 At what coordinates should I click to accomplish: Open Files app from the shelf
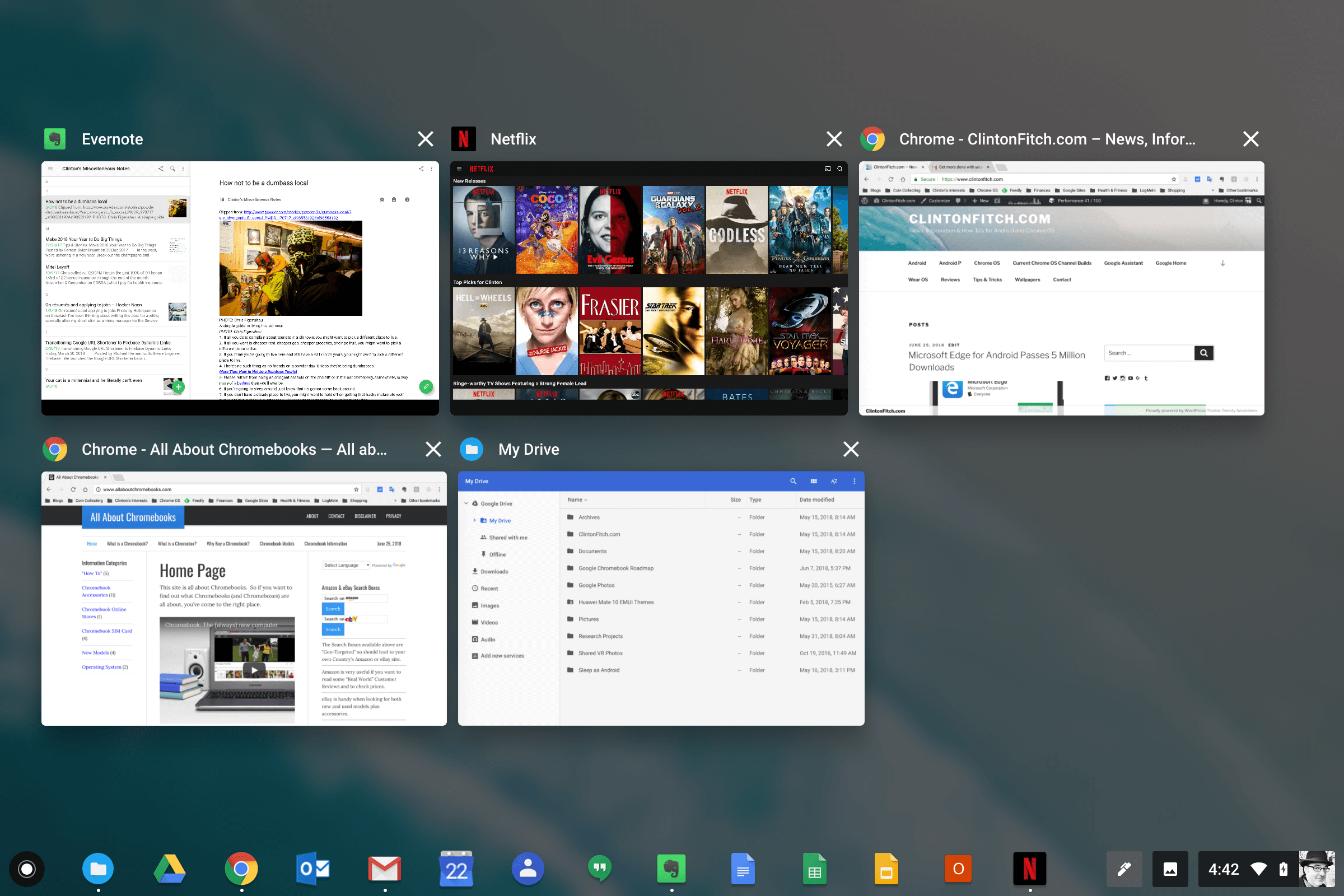(x=99, y=869)
